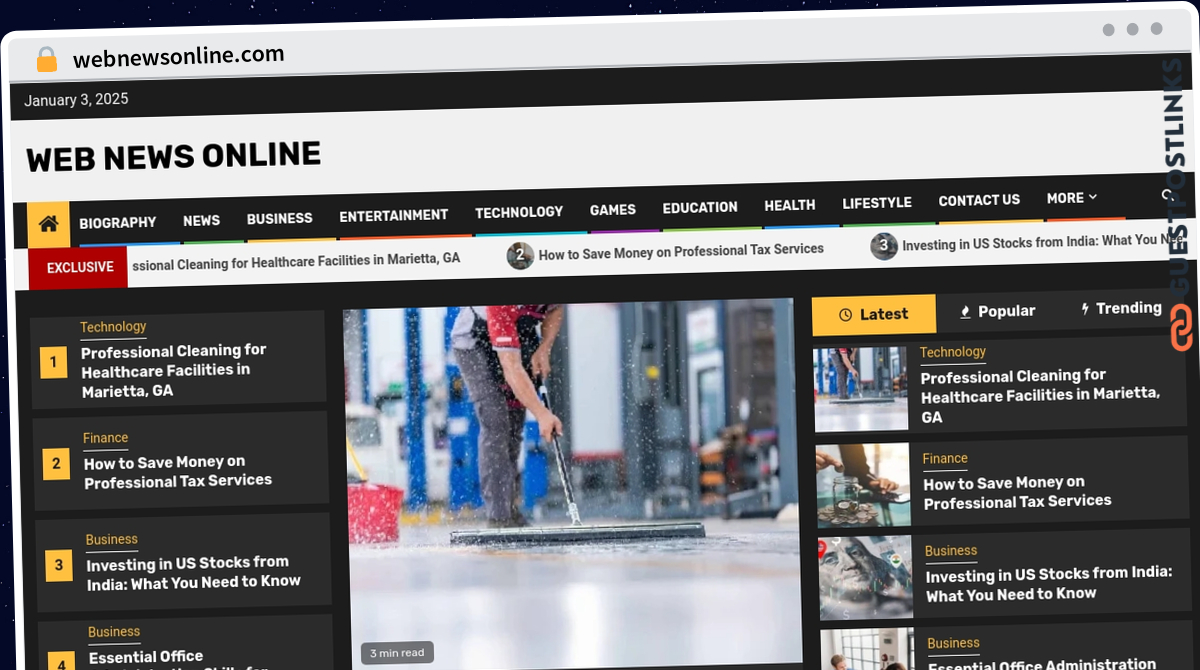Click the number 1 badge in list
The height and width of the screenshot is (670, 1200).
(x=53, y=362)
